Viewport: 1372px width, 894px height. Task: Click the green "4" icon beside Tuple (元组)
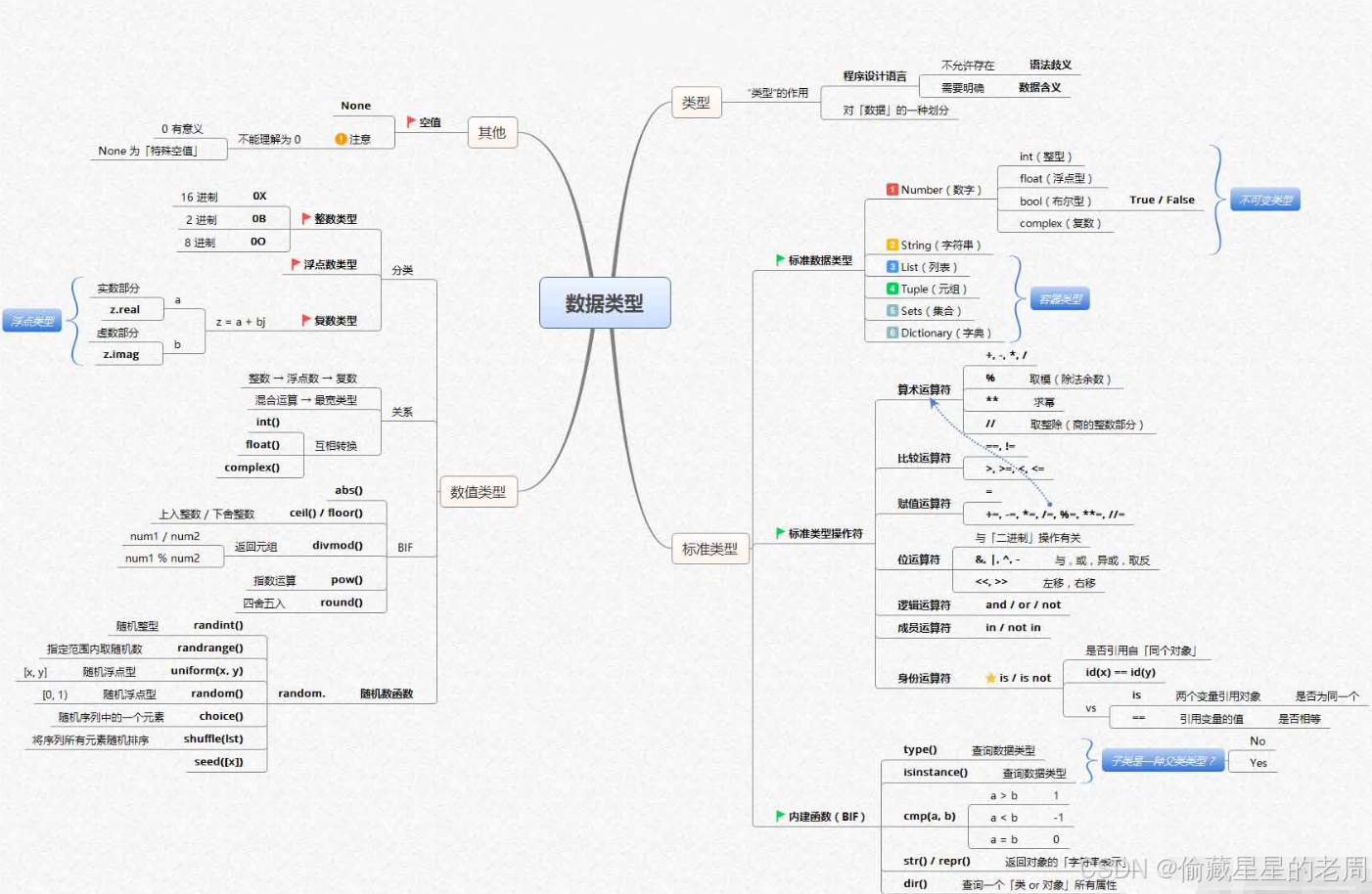coord(892,289)
